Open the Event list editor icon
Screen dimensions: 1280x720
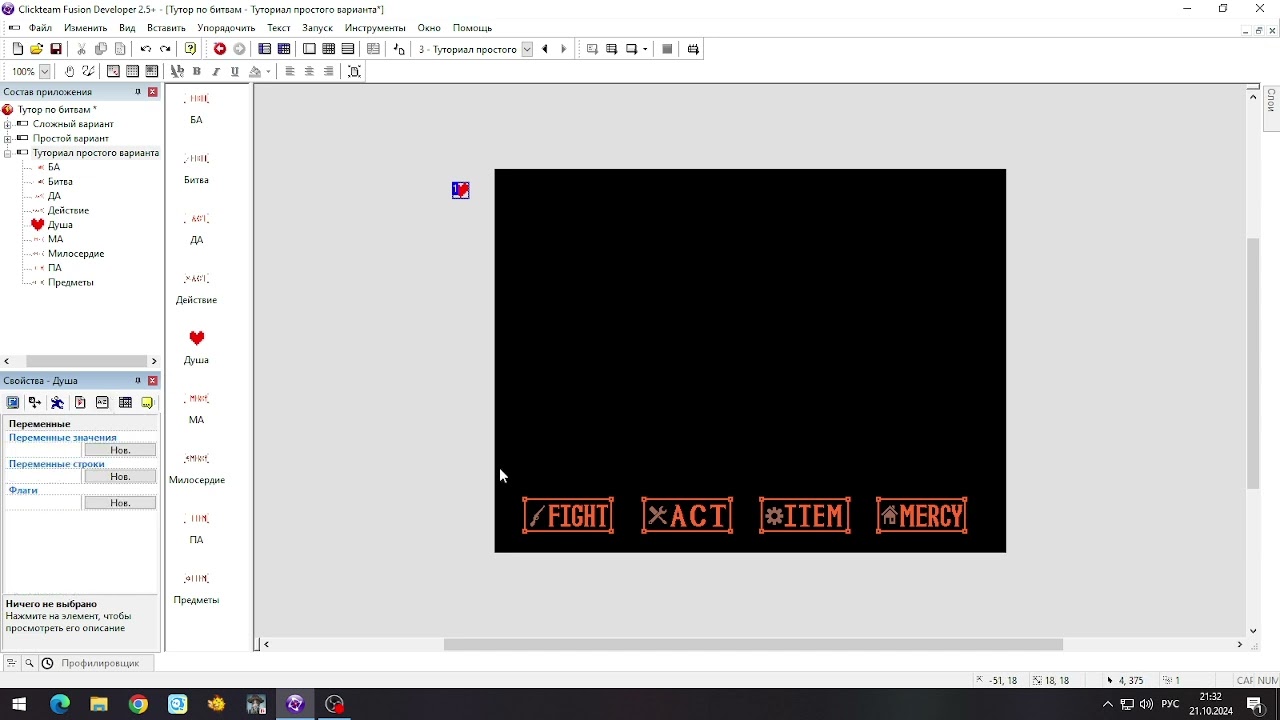pos(348,49)
